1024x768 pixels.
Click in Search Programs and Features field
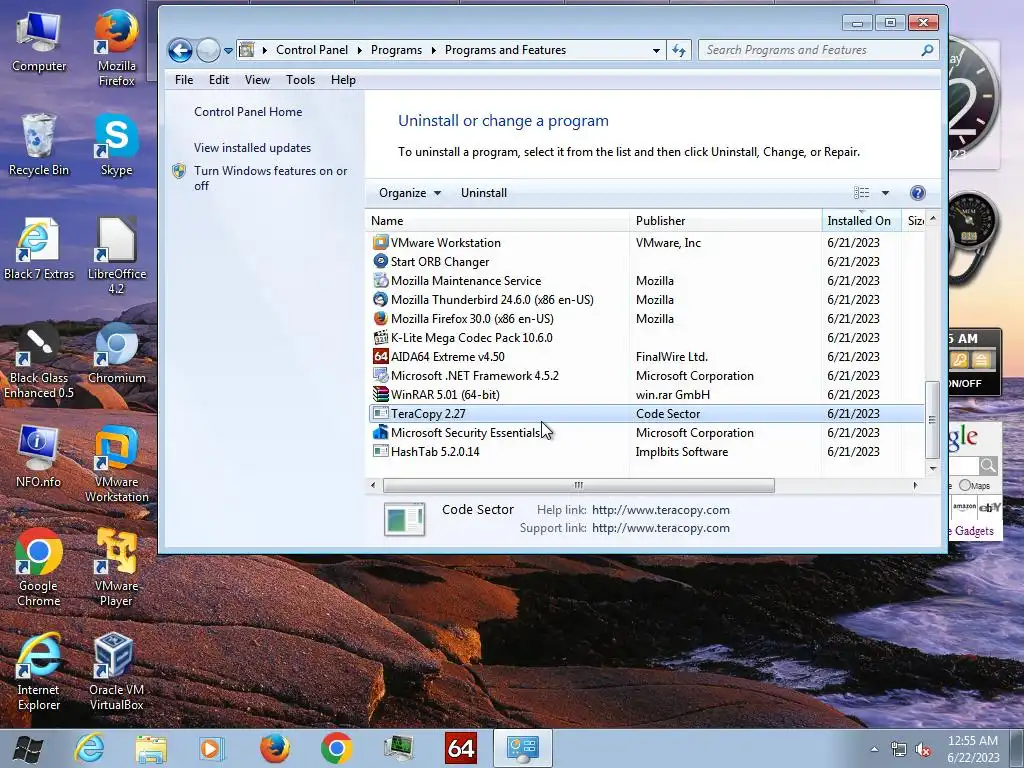[x=810, y=50]
